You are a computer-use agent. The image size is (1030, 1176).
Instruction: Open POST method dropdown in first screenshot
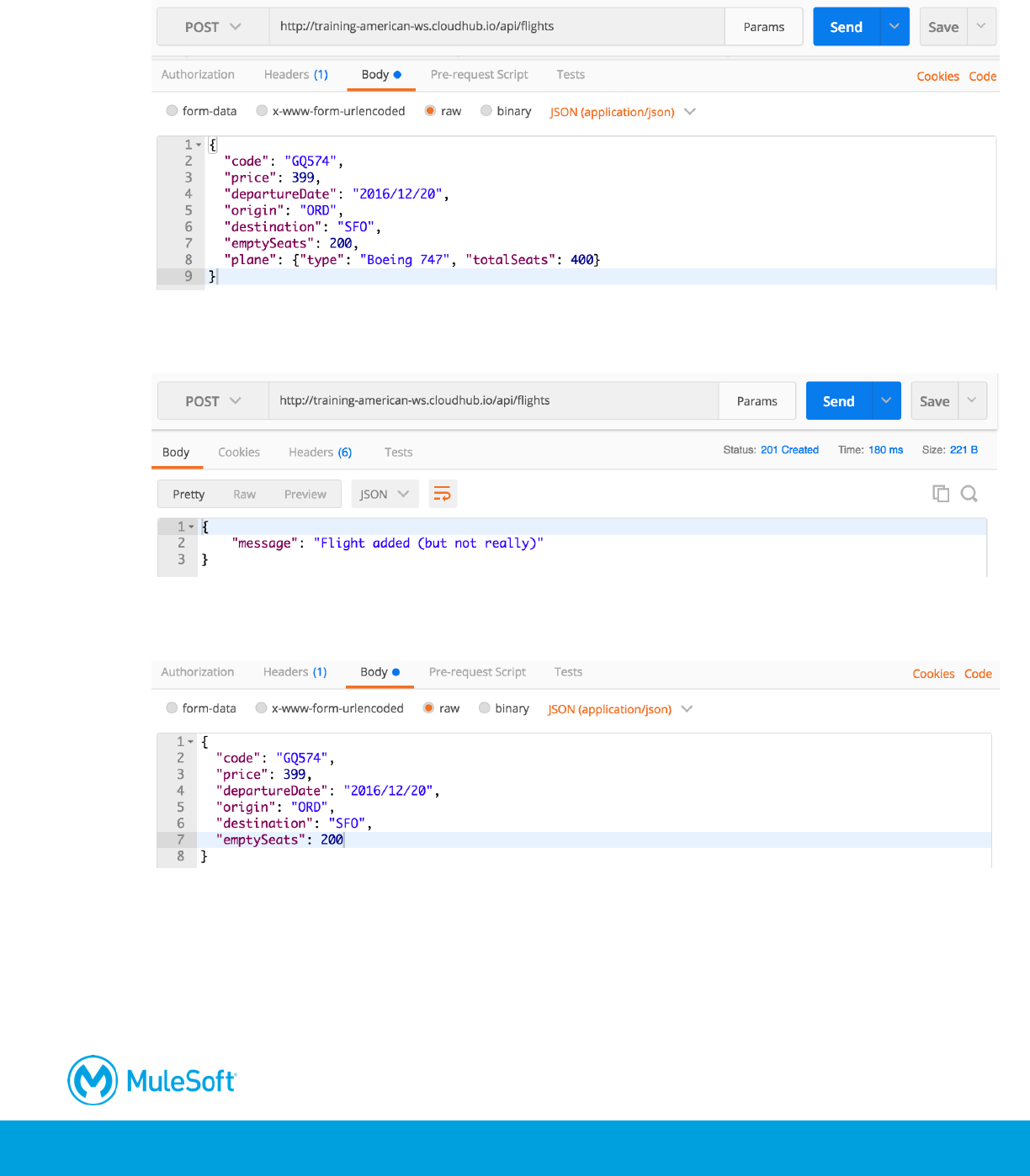213,27
